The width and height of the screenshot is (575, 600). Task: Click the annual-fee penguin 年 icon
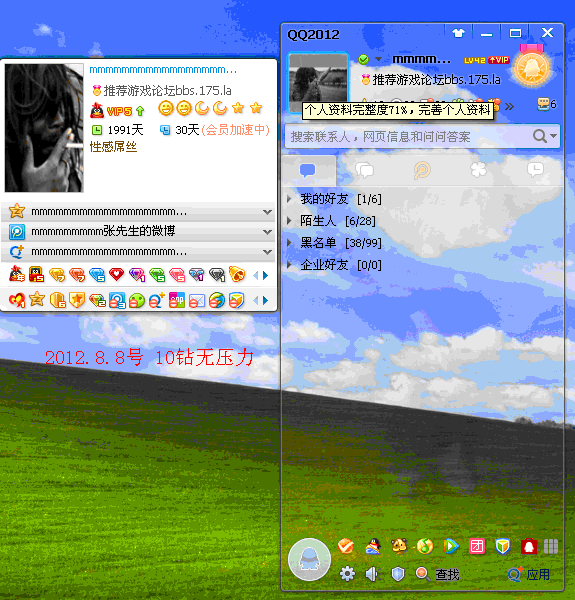point(17,274)
